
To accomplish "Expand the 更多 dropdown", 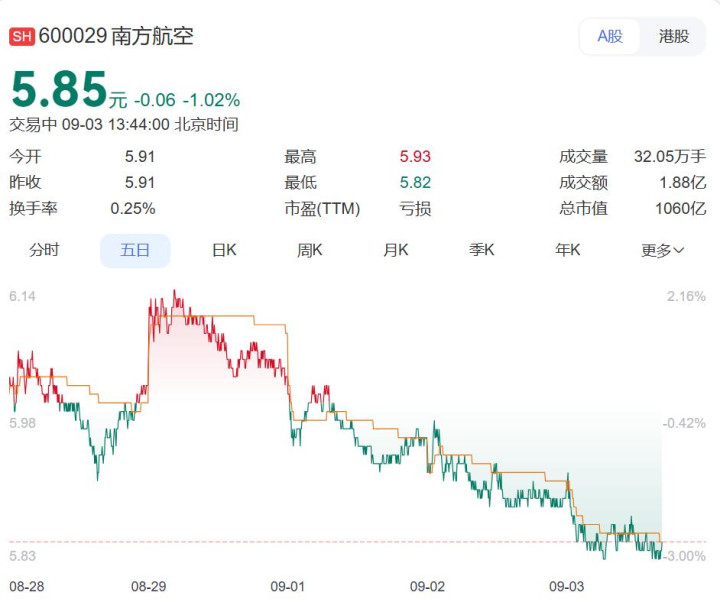I will pos(663,251).
